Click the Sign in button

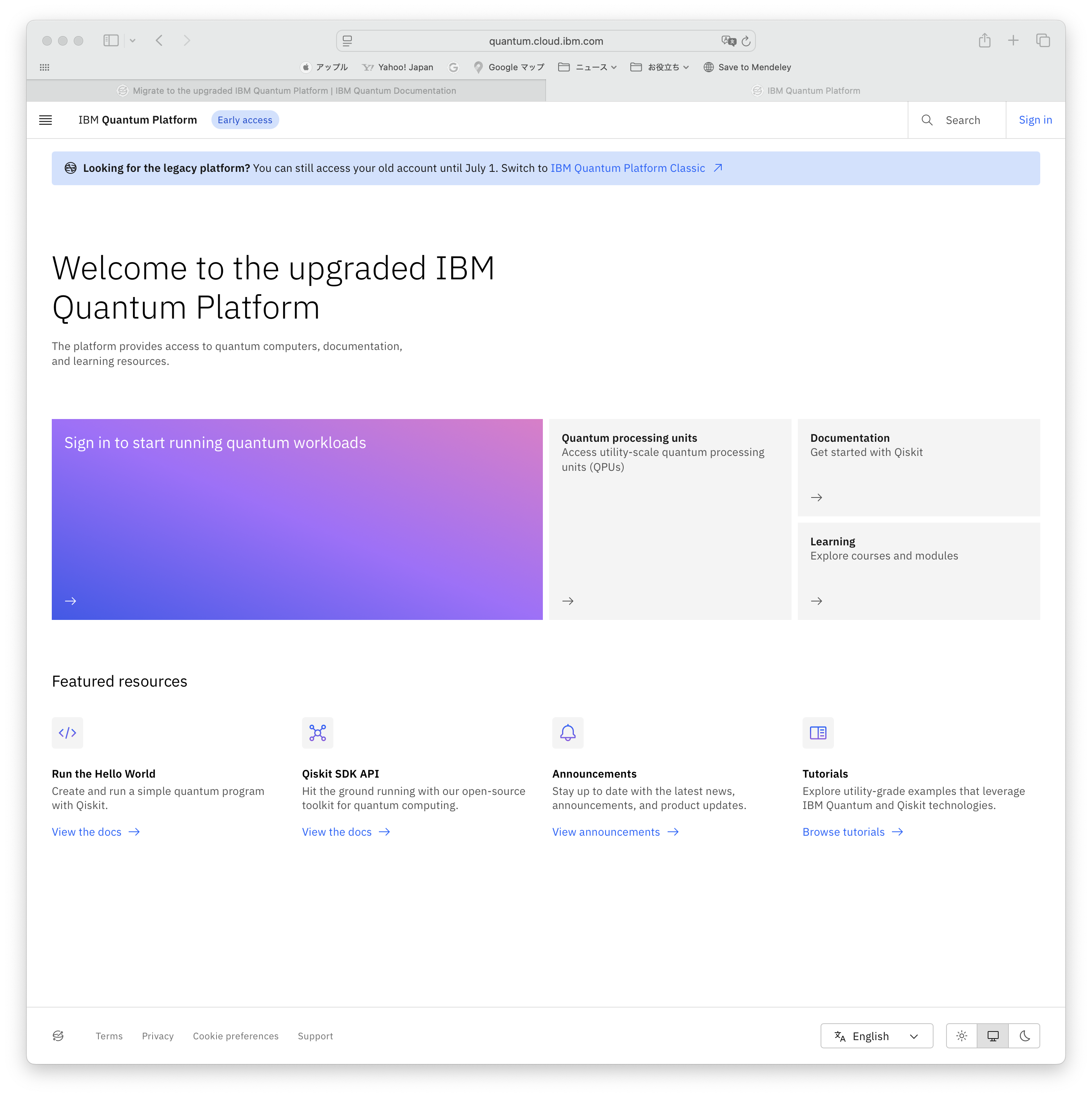click(1035, 120)
